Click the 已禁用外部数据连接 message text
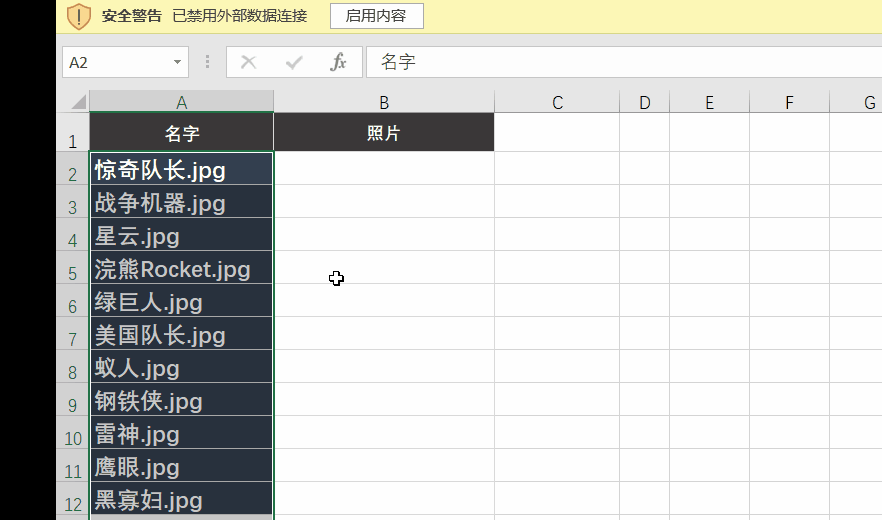 (x=240, y=16)
